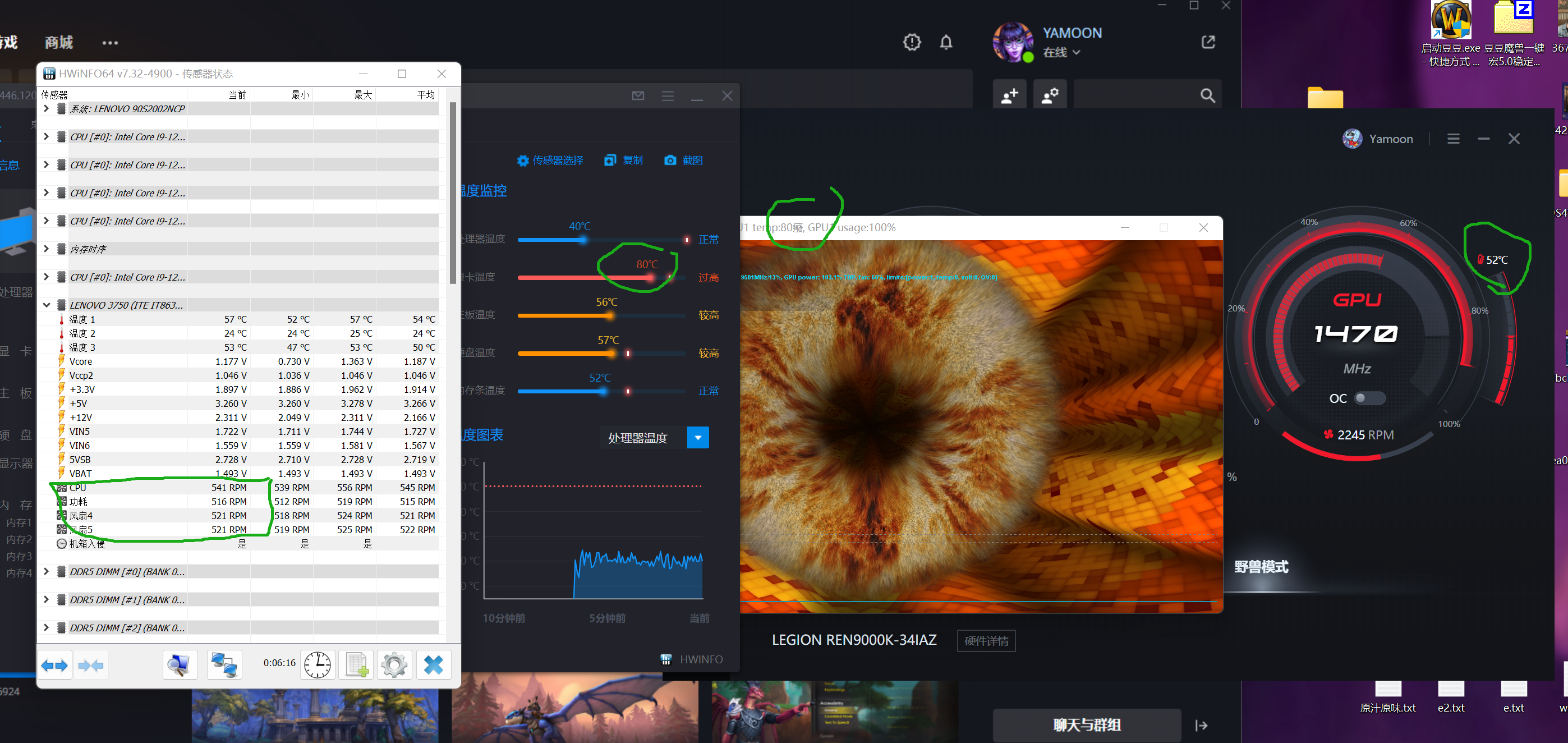Click 传感器选择 button
The width and height of the screenshot is (1568, 743).
[x=550, y=160]
